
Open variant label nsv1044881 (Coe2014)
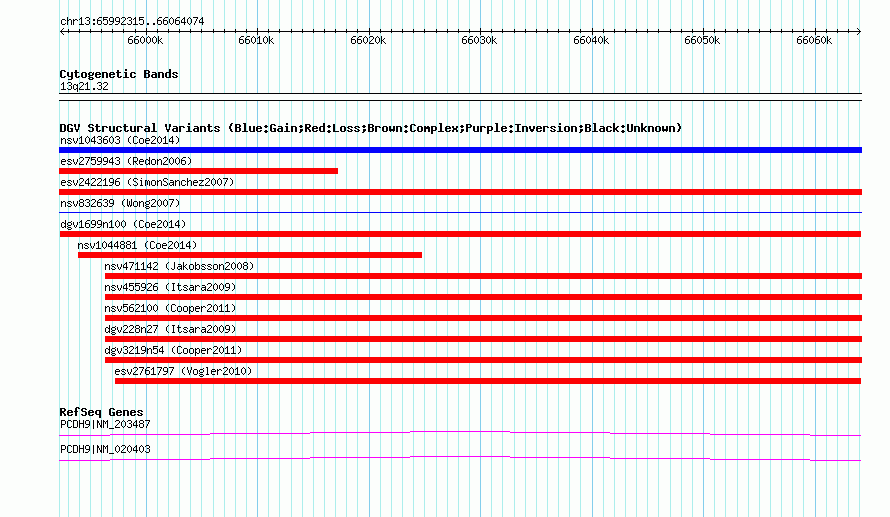(137, 245)
